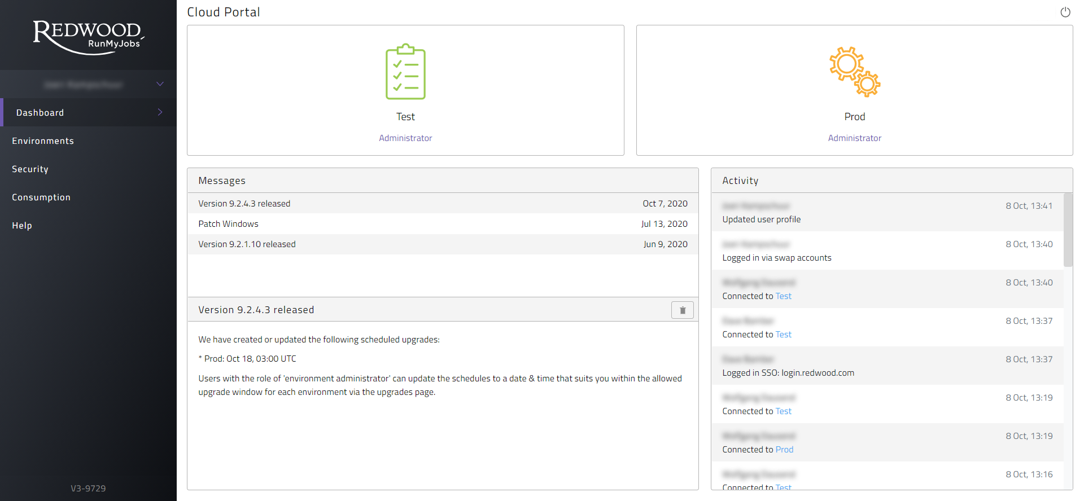The width and height of the screenshot is (1074, 501).
Task: Delete message with trash icon
Action: point(682,310)
